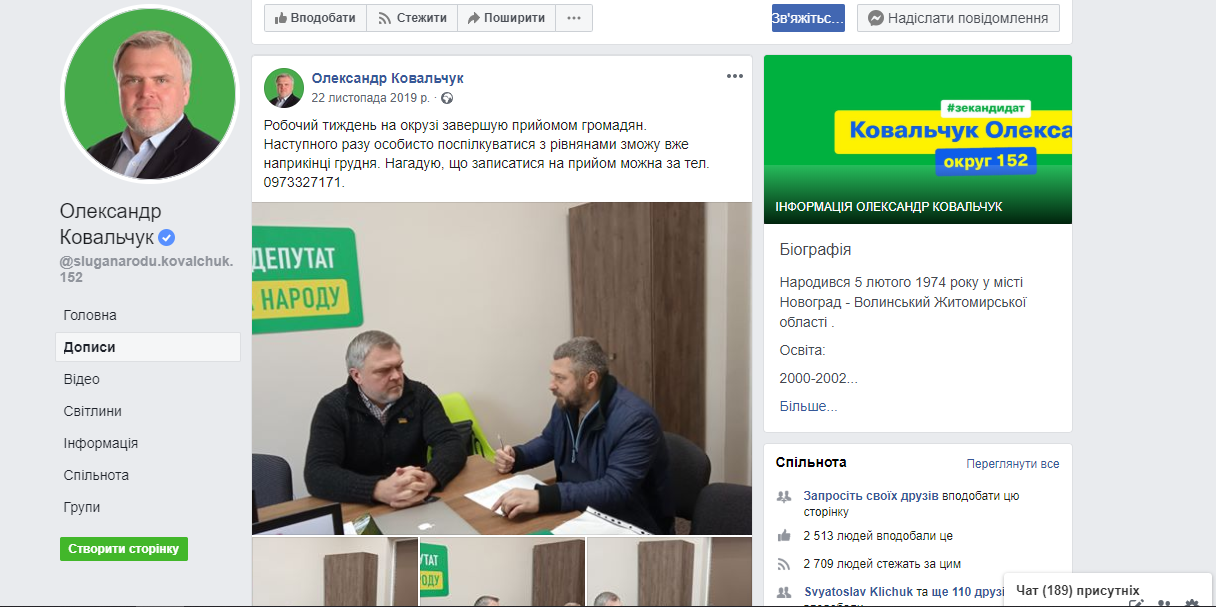Click the Зв'яжіться contact button

[808, 18]
